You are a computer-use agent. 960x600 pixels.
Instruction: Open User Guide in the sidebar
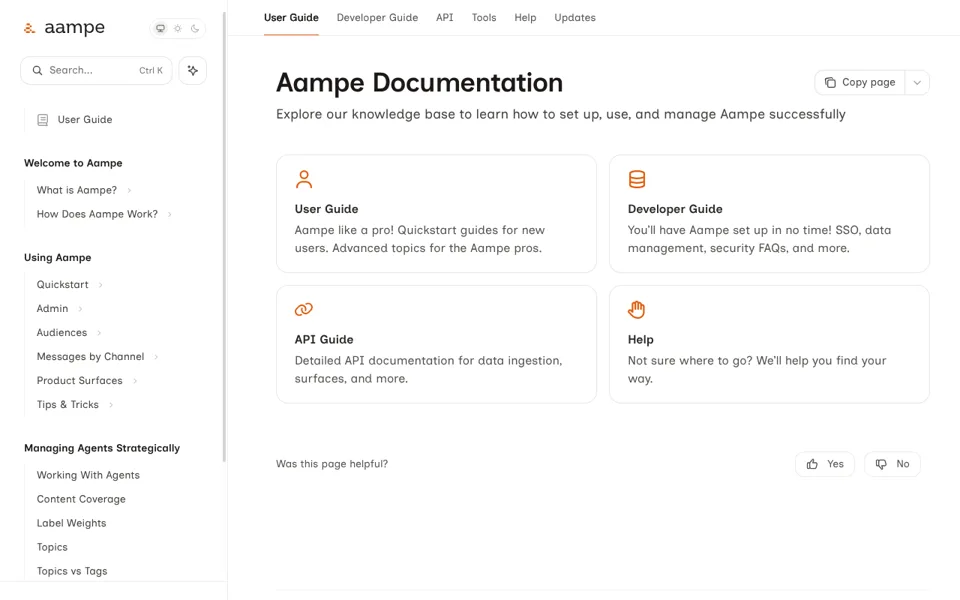tap(85, 119)
